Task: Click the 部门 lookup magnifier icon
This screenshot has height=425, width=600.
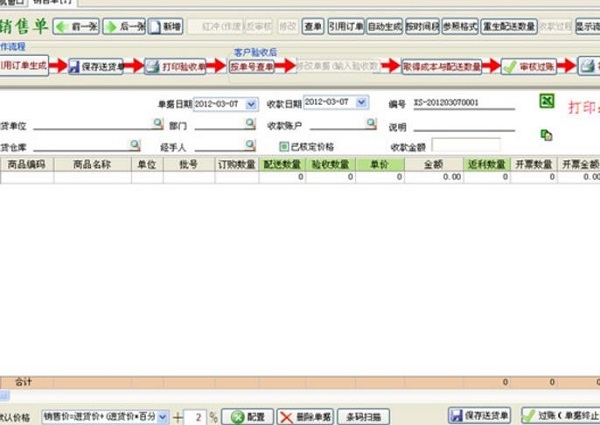Action: tap(250, 123)
